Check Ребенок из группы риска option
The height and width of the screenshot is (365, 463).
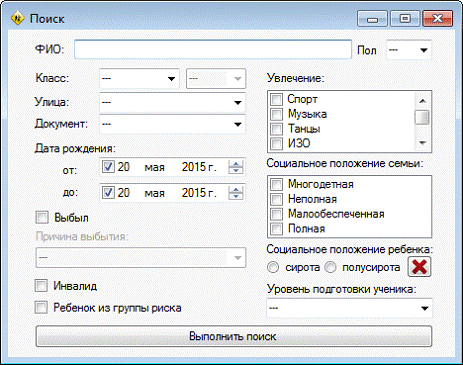(x=41, y=307)
